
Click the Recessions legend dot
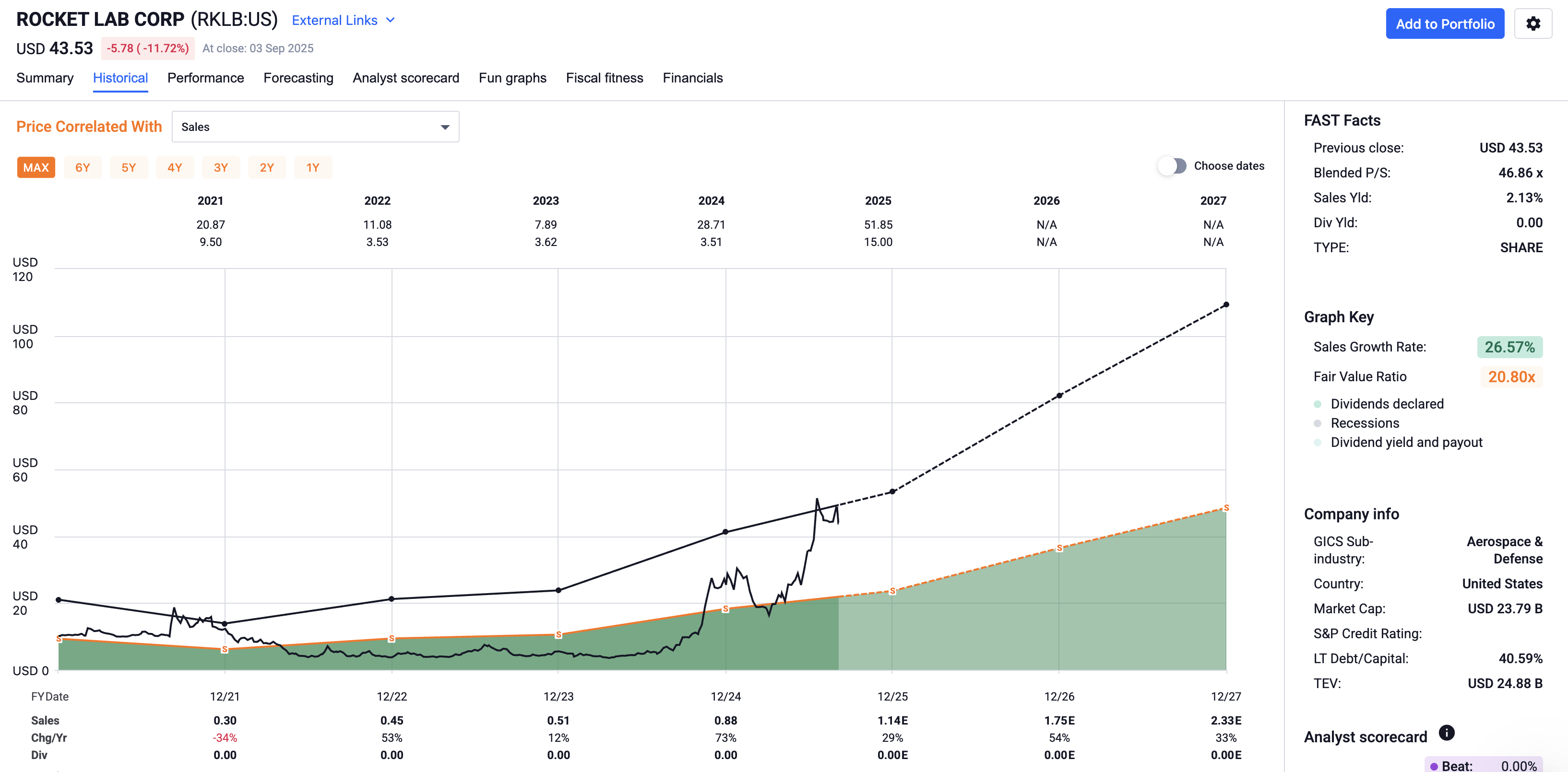point(1317,423)
